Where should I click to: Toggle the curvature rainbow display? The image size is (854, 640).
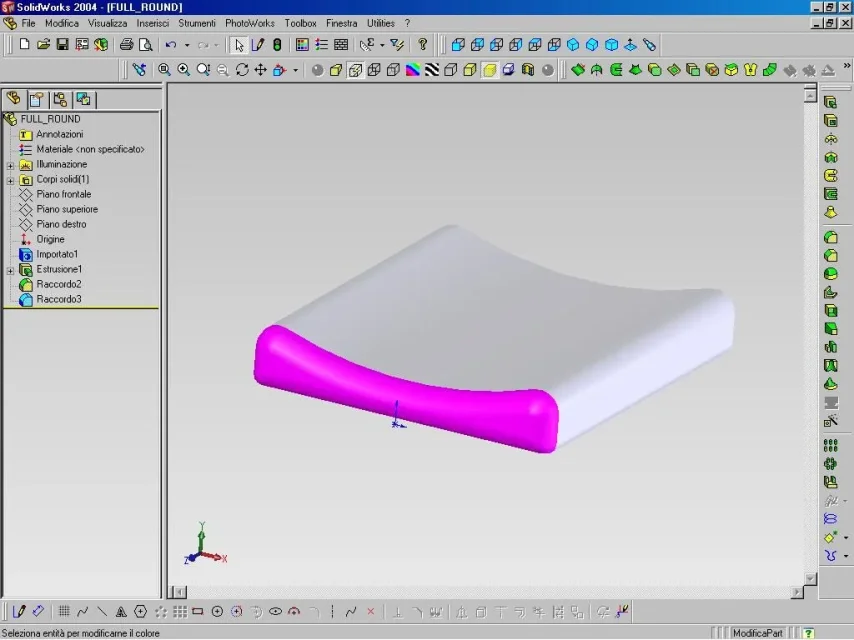413,70
